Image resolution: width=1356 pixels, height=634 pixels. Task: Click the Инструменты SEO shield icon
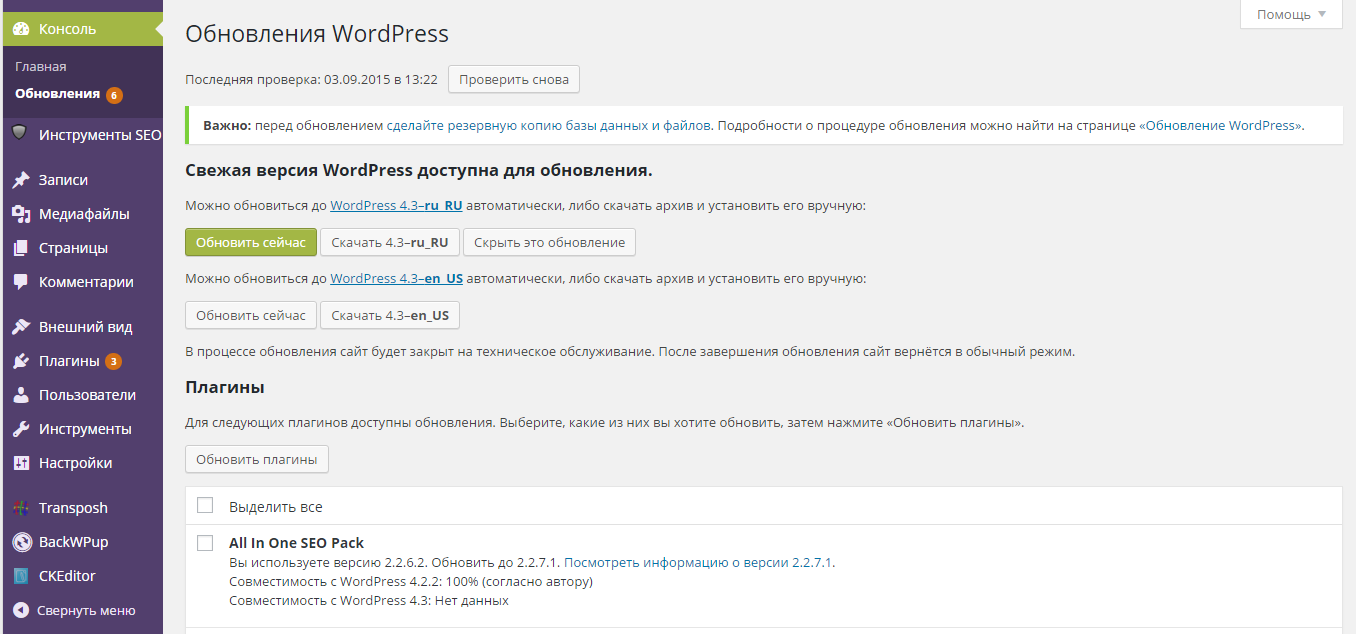coord(20,134)
